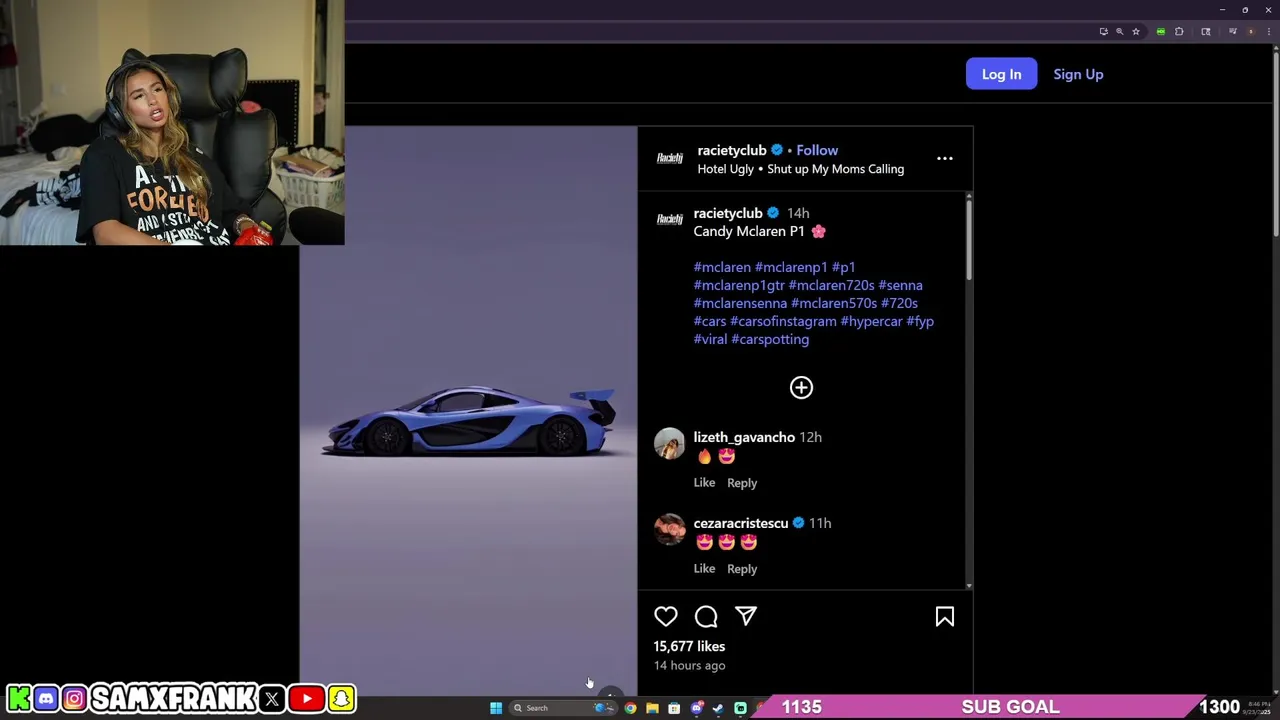Open the #mclarenp1 hashtag
The image size is (1280, 720).
(791, 267)
